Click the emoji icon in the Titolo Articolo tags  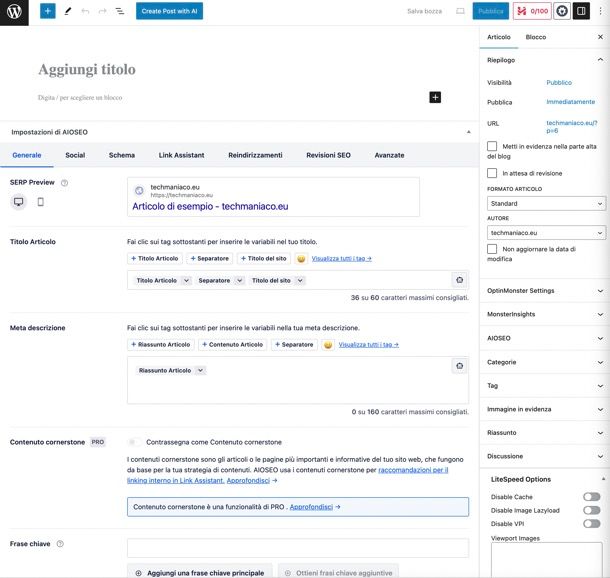click(301, 258)
